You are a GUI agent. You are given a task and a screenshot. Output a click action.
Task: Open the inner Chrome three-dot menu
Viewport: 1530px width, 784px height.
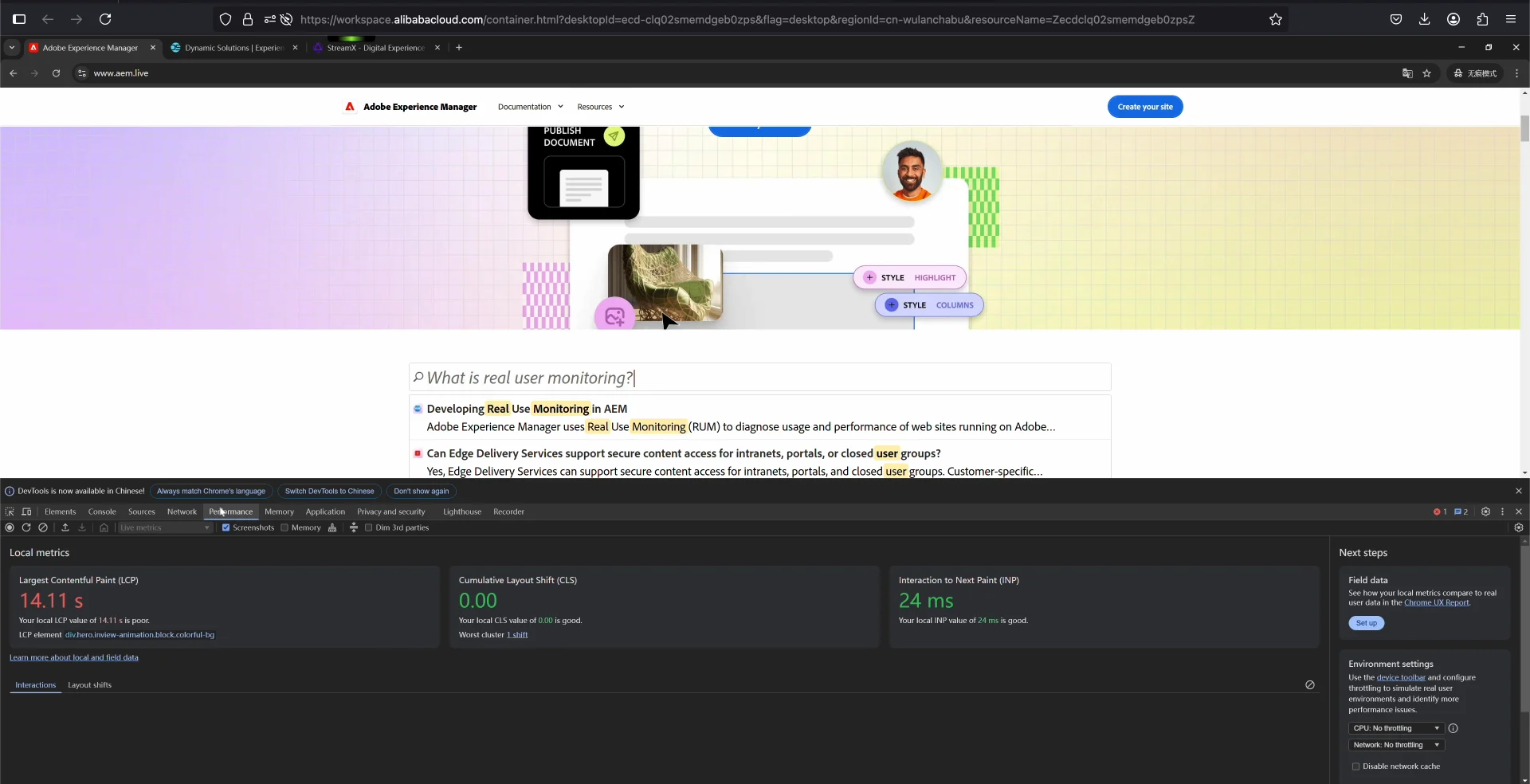[x=1516, y=73]
